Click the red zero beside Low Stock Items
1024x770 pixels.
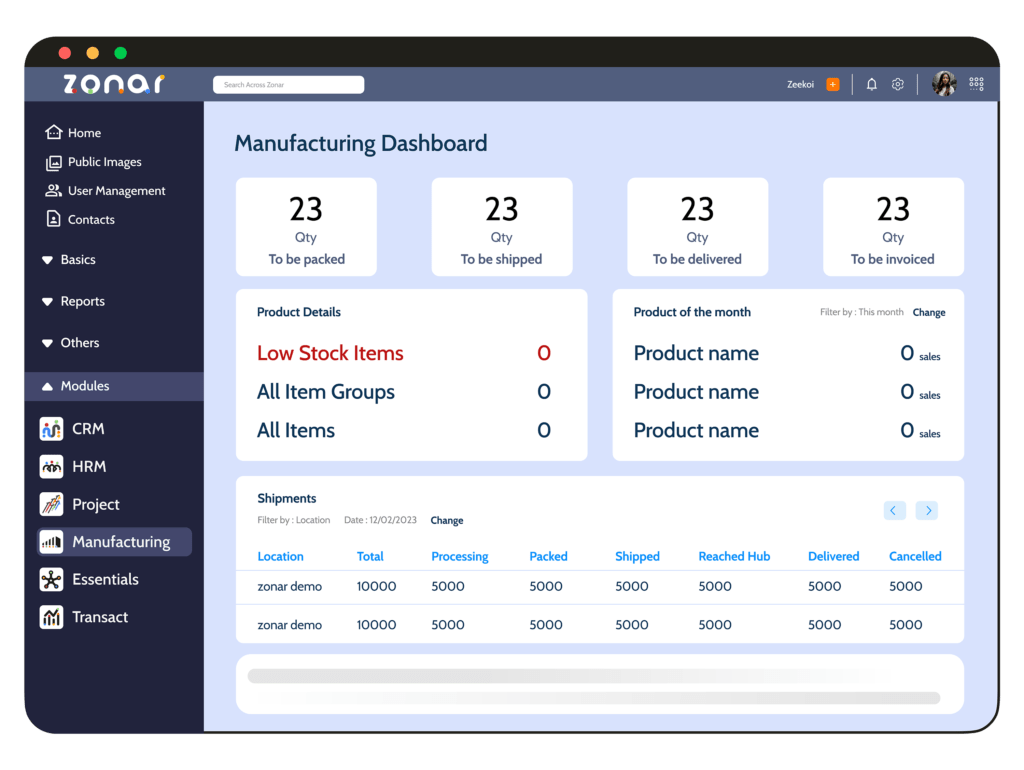coord(544,353)
